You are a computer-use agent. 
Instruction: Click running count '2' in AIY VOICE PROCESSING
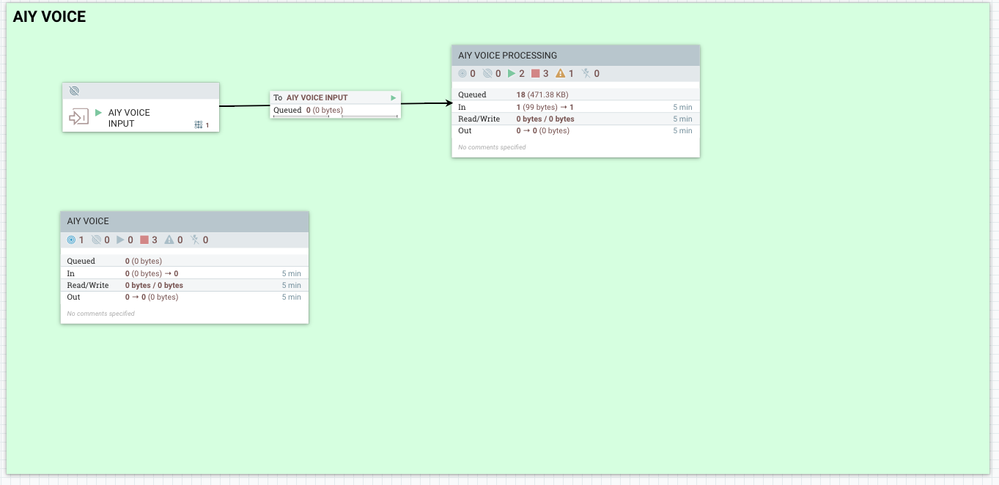(522, 74)
